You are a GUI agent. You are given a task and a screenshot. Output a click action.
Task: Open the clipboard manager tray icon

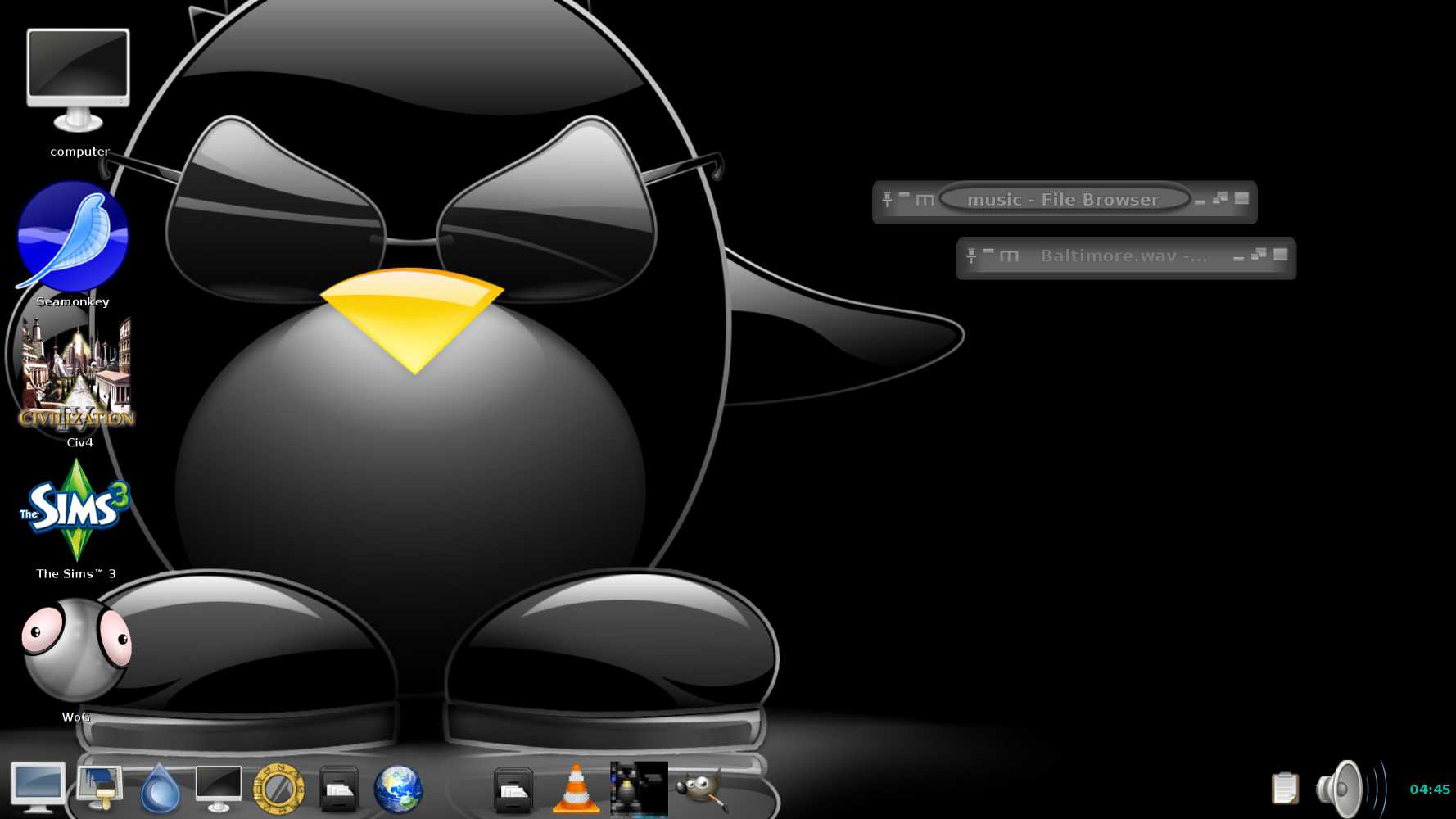click(x=1285, y=788)
